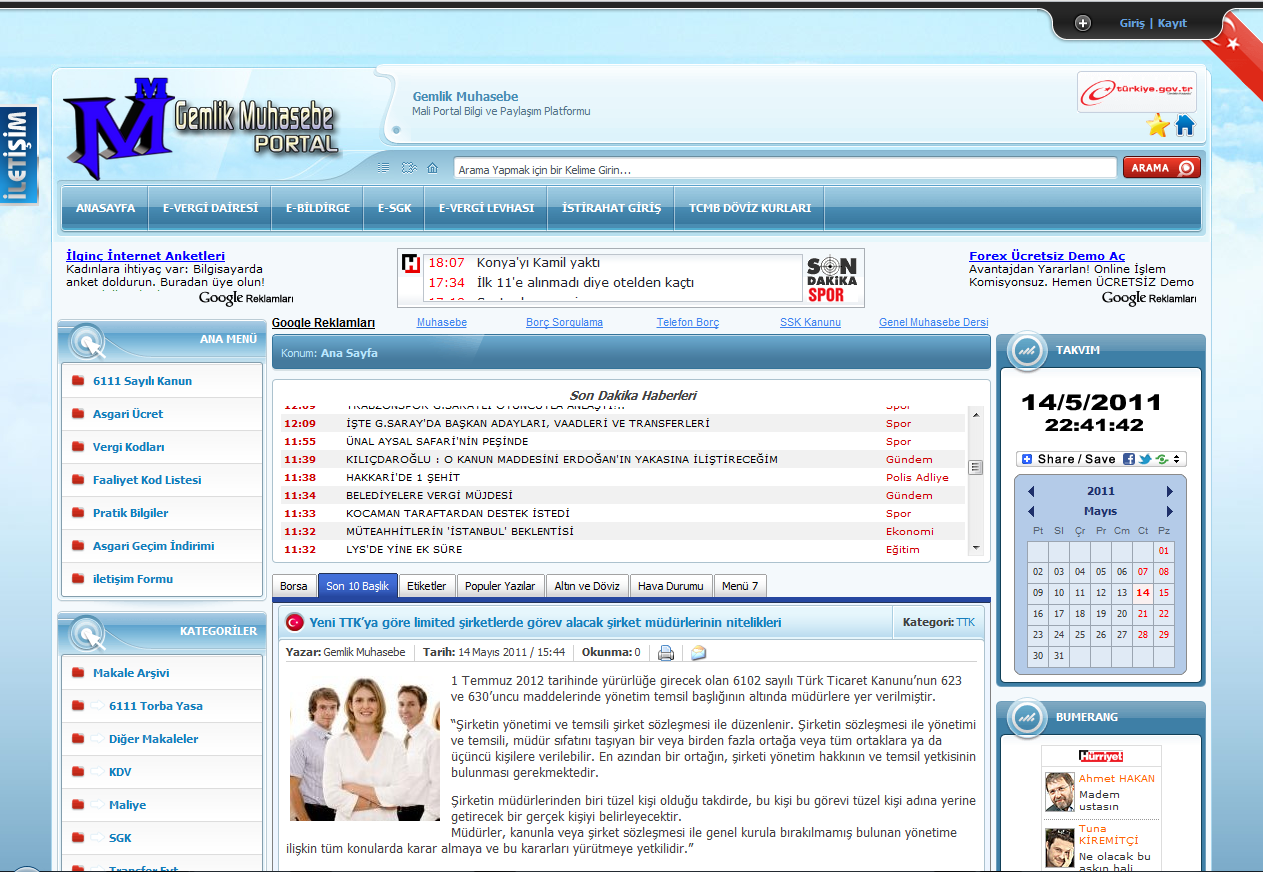This screenshot has width=1263, height=872.
Task: Click the printer icon in the article header
Action: click(x=666, y=653)
